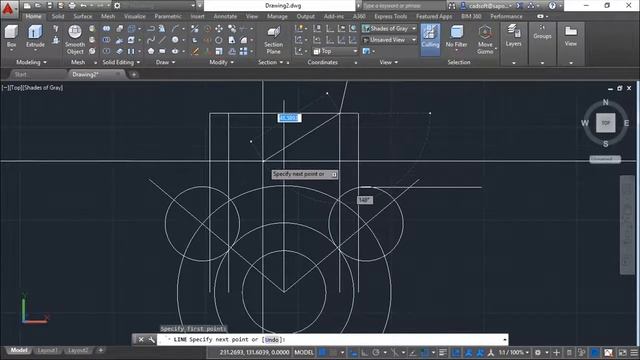The height and width of the screenshot is (360, 640).
Task: Pick the Polyline draw tool
Action: tap(151, 29)
